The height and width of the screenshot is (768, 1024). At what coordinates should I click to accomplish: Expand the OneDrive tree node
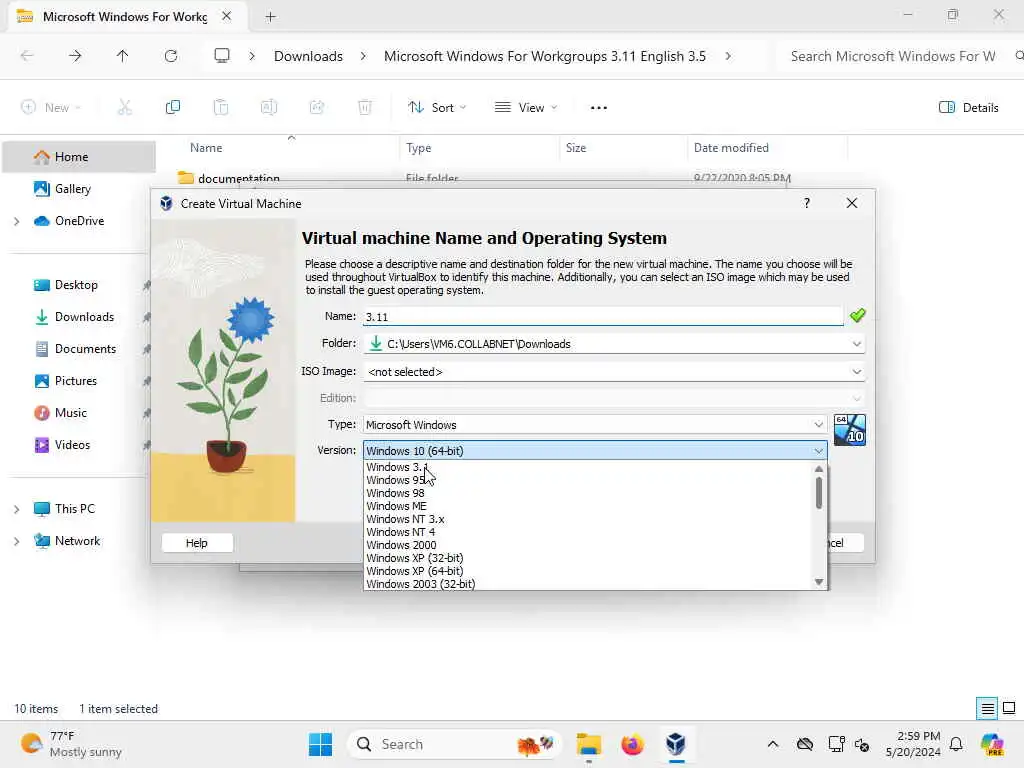(16, 221)
